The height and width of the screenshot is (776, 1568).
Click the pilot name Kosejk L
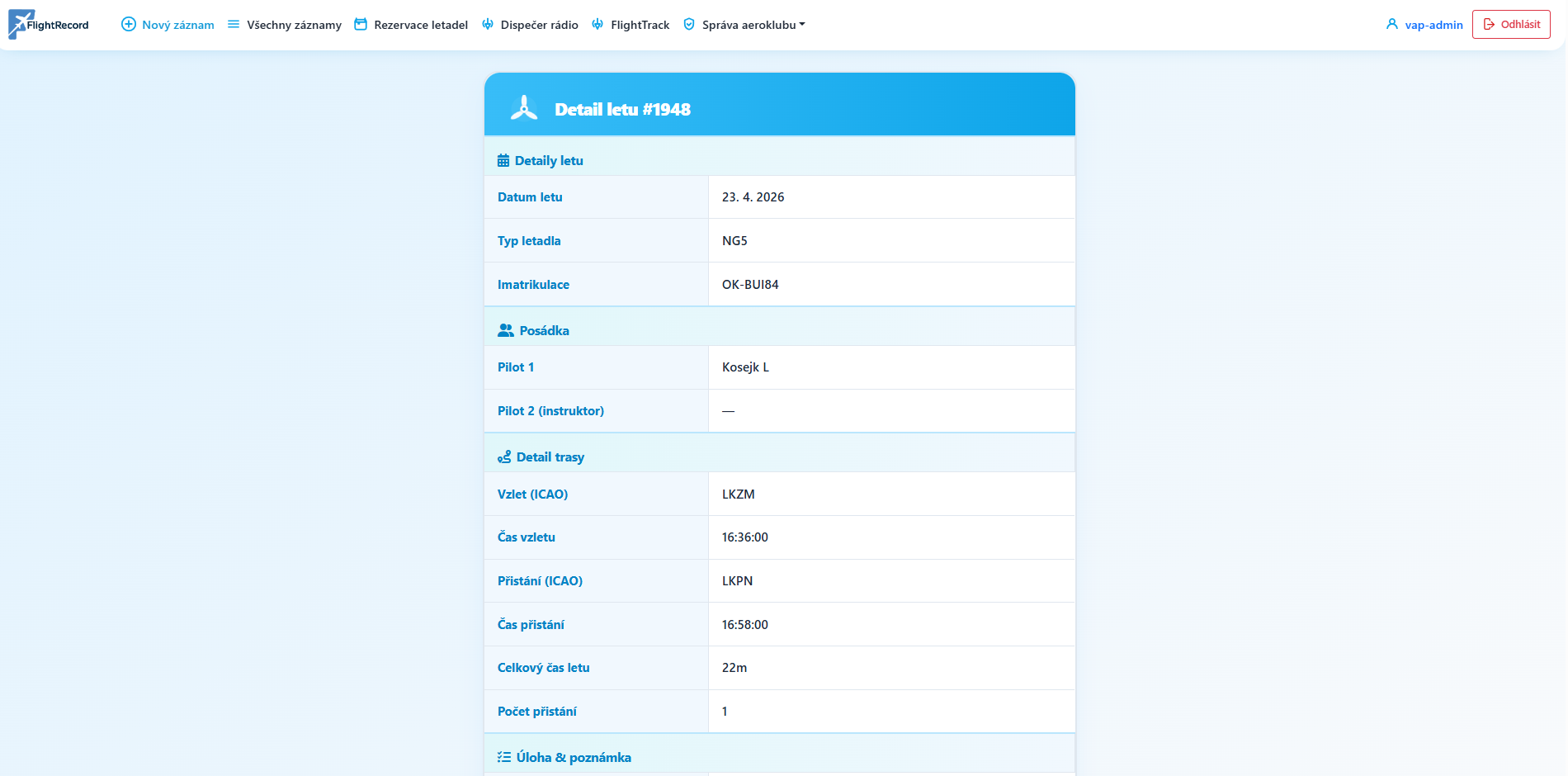pyautogui.click(x=745, y=367)
